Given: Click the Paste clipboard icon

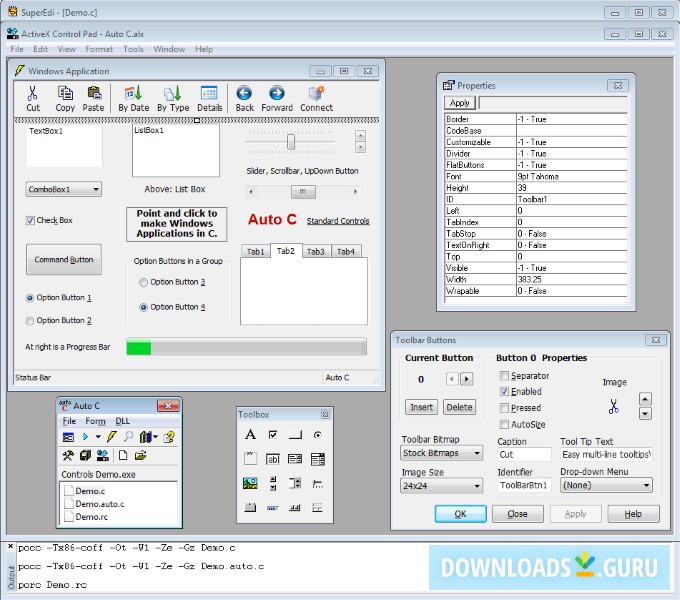Looking at the screenshot, I should click(93, 93).
